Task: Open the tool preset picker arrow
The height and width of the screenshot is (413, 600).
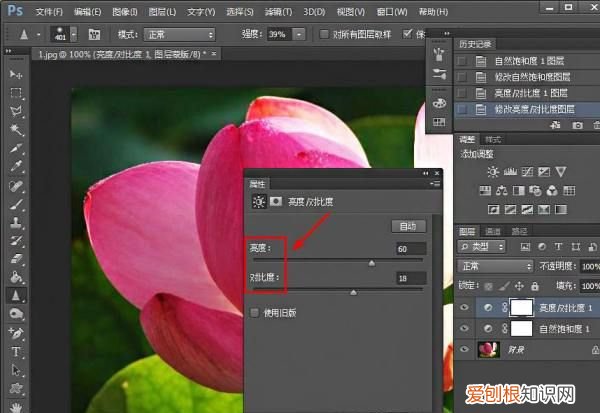Action: [x=39, y=35]
